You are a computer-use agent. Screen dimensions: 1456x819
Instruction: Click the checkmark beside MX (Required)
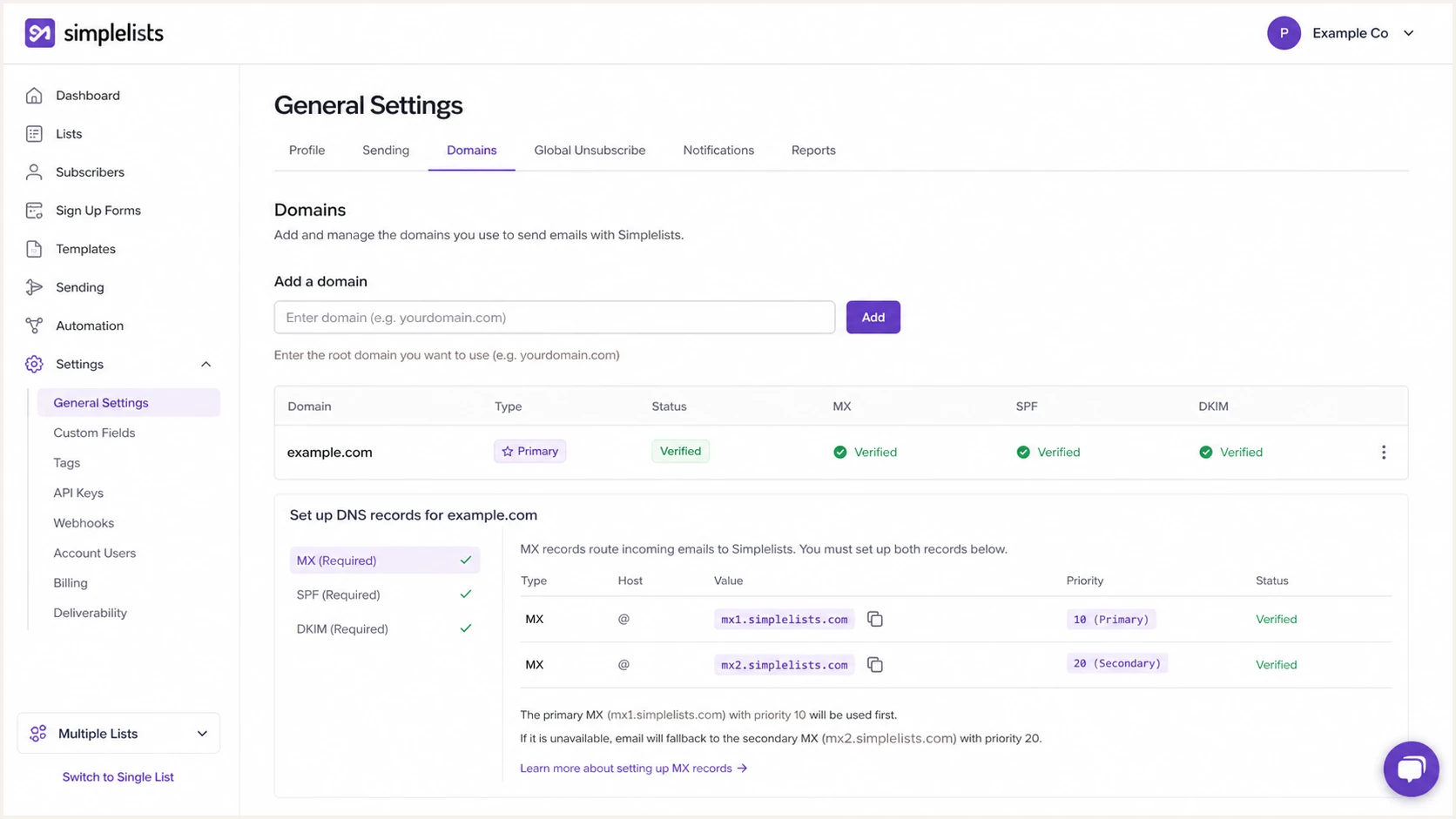point(466,561)
